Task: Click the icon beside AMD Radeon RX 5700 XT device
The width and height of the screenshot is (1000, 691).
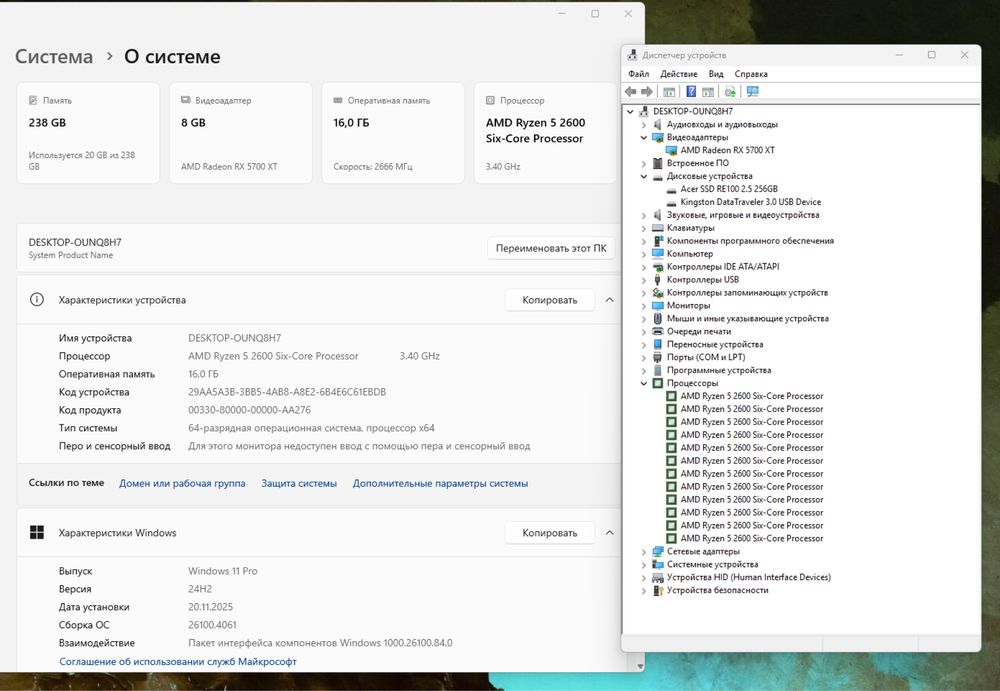Action: coord(671,150)
